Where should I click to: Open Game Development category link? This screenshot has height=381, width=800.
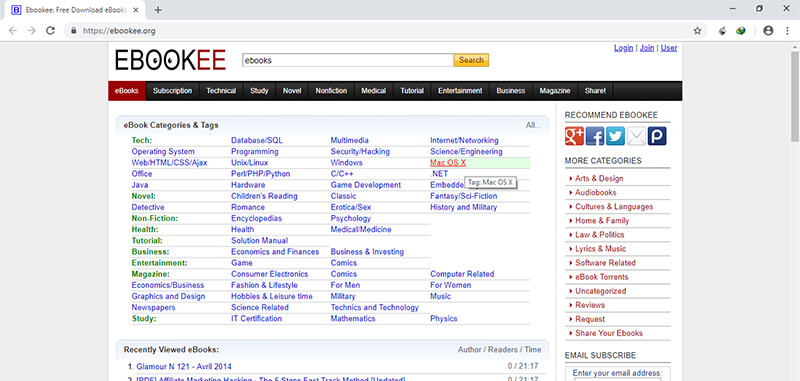coord(366,185)
